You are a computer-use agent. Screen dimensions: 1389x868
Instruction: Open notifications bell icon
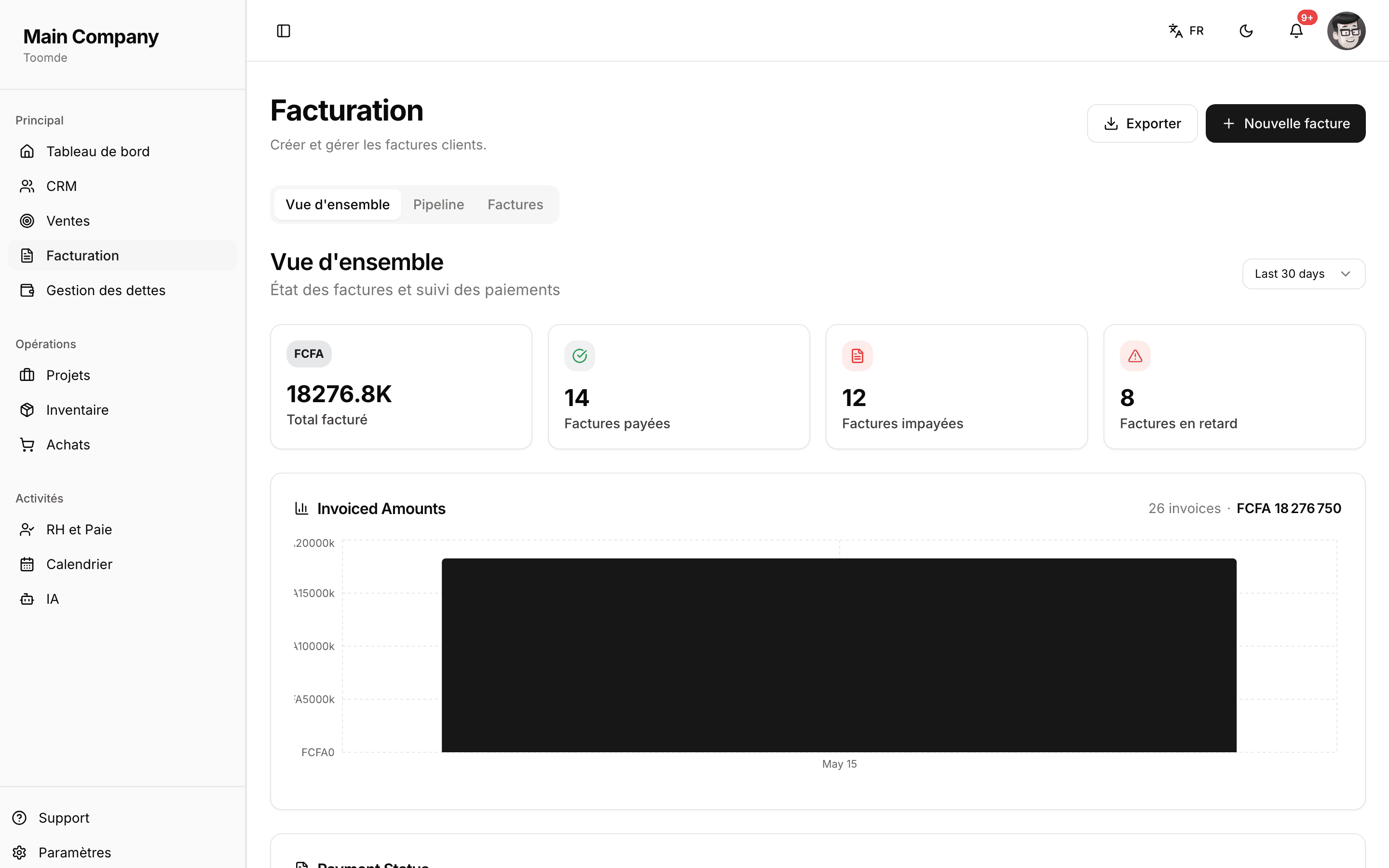click(x=1296, y=31)
